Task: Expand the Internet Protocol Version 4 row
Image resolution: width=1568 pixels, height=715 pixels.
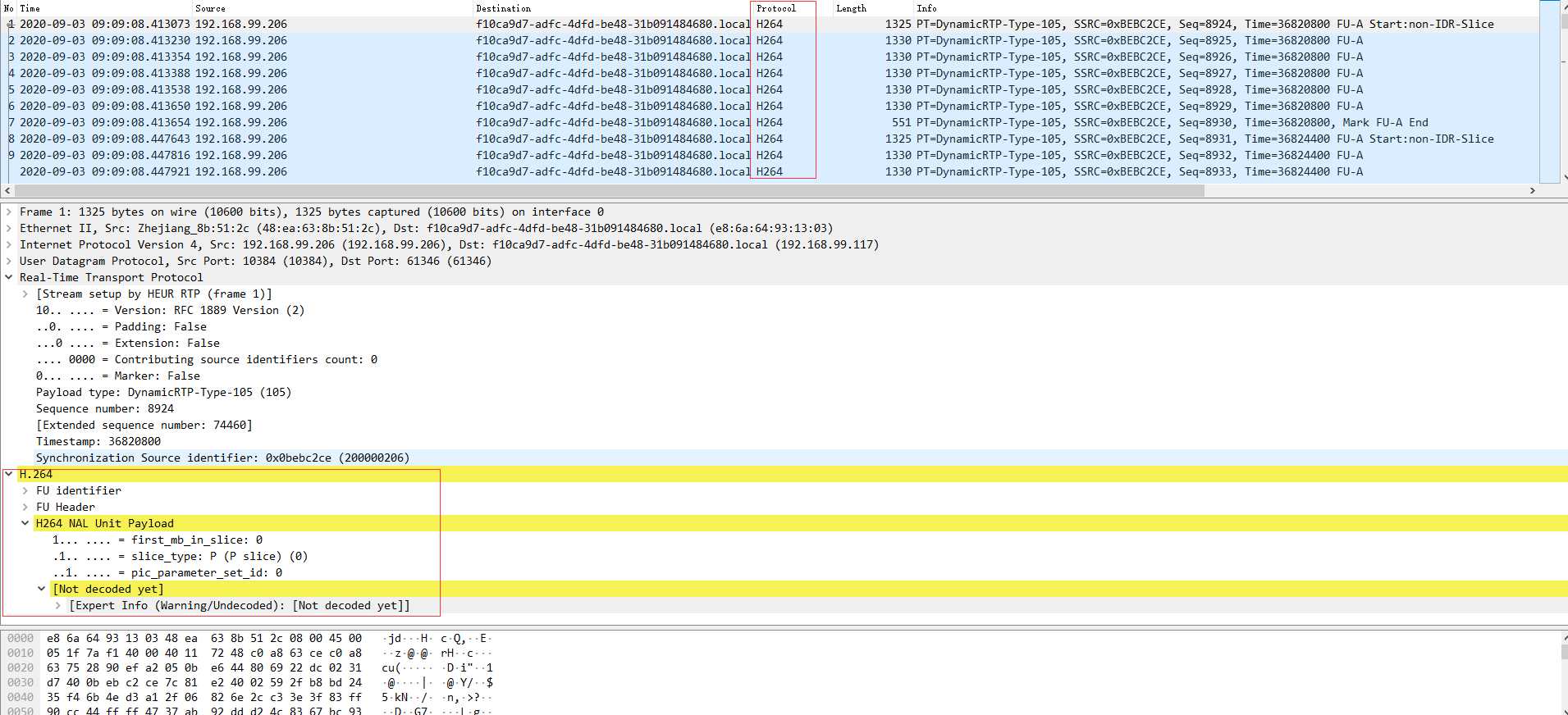Action: pos(8,244)
